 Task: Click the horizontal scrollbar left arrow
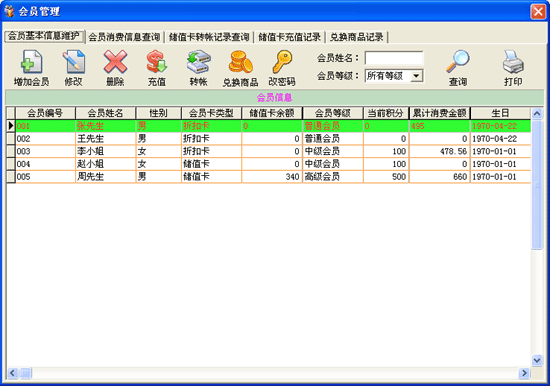pyautogui.click(x=12, y=373)
